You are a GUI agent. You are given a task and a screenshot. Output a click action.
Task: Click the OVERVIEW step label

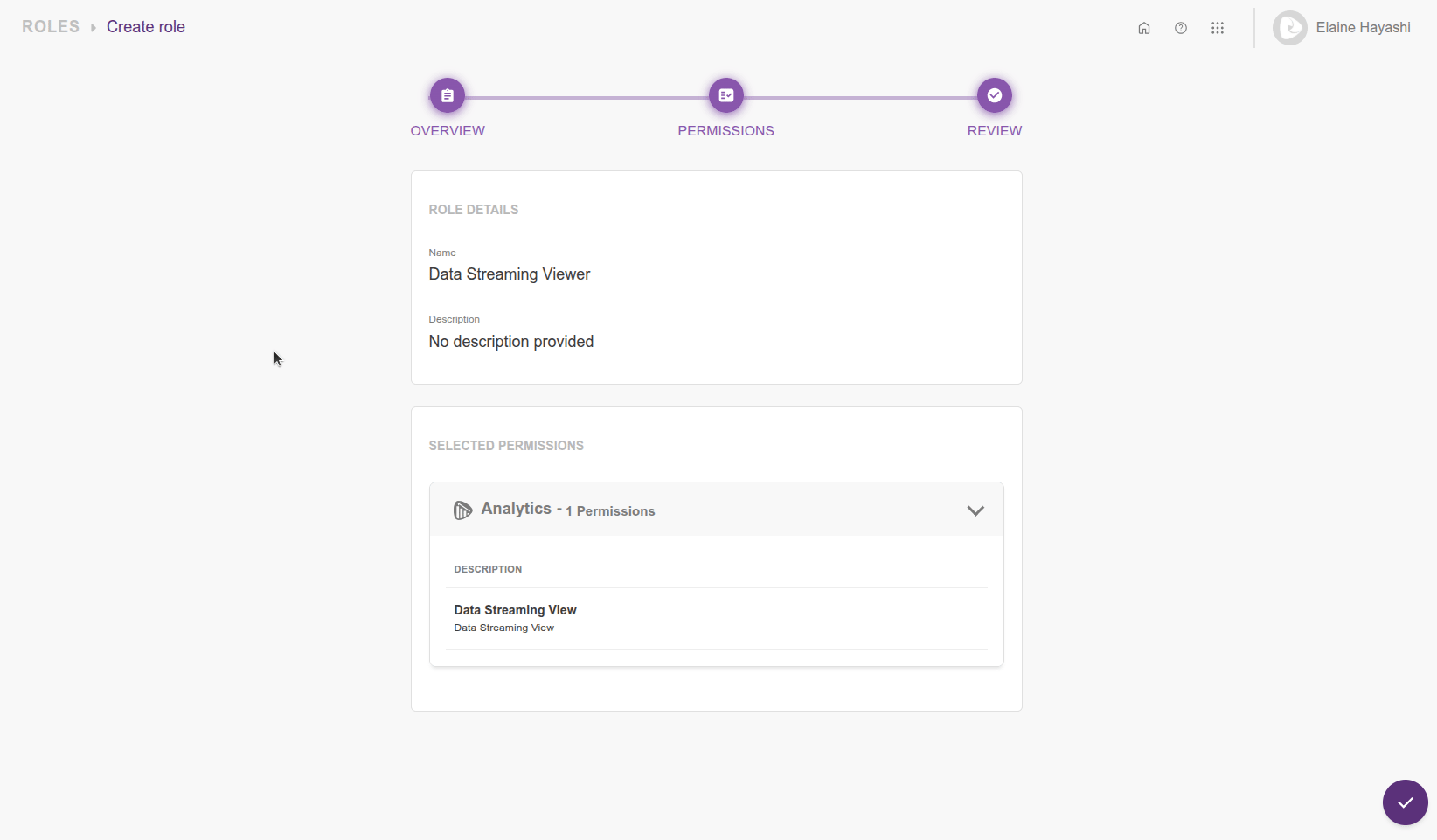(x=448, y=130)
